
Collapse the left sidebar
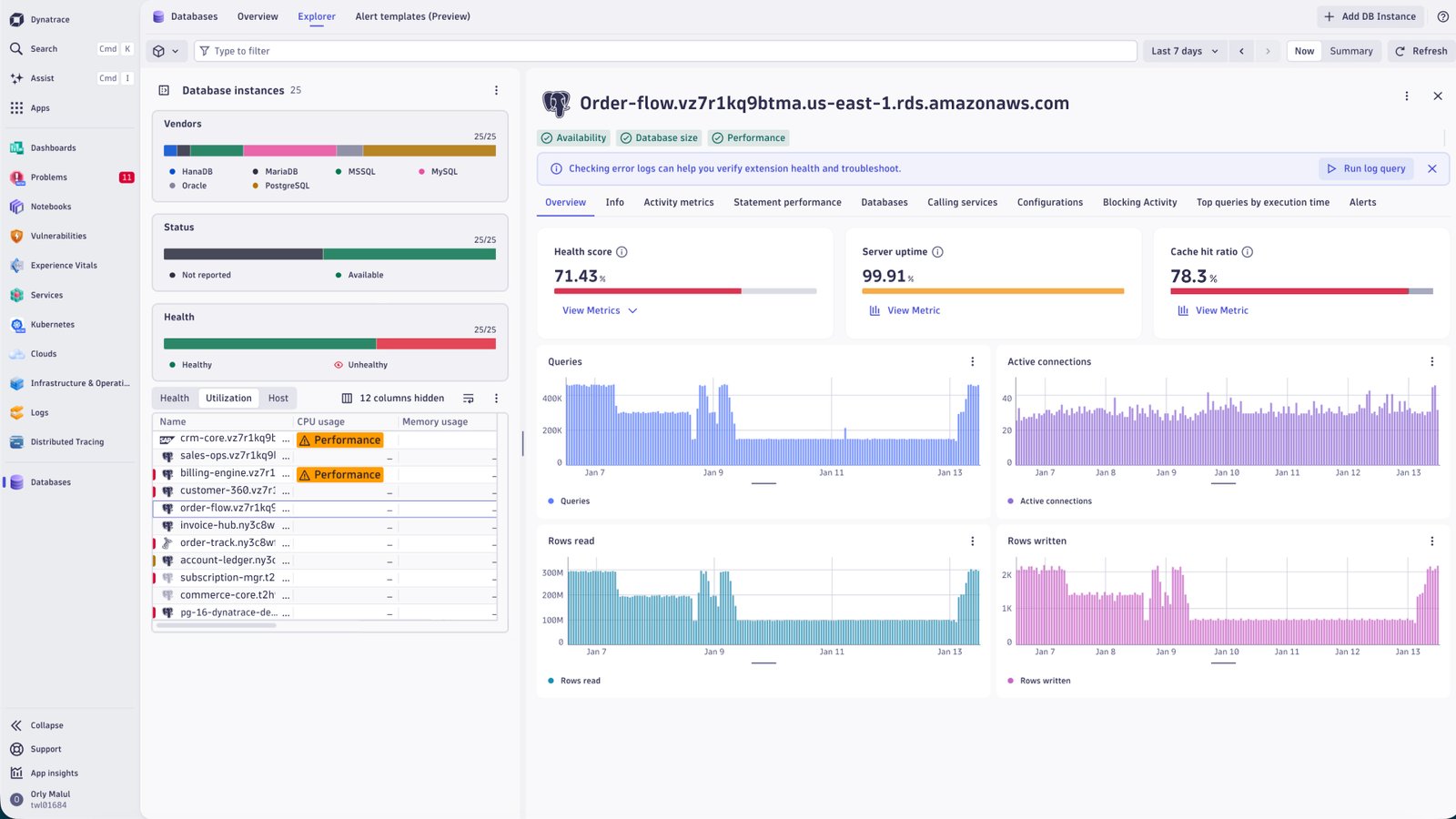click(46, 725)
